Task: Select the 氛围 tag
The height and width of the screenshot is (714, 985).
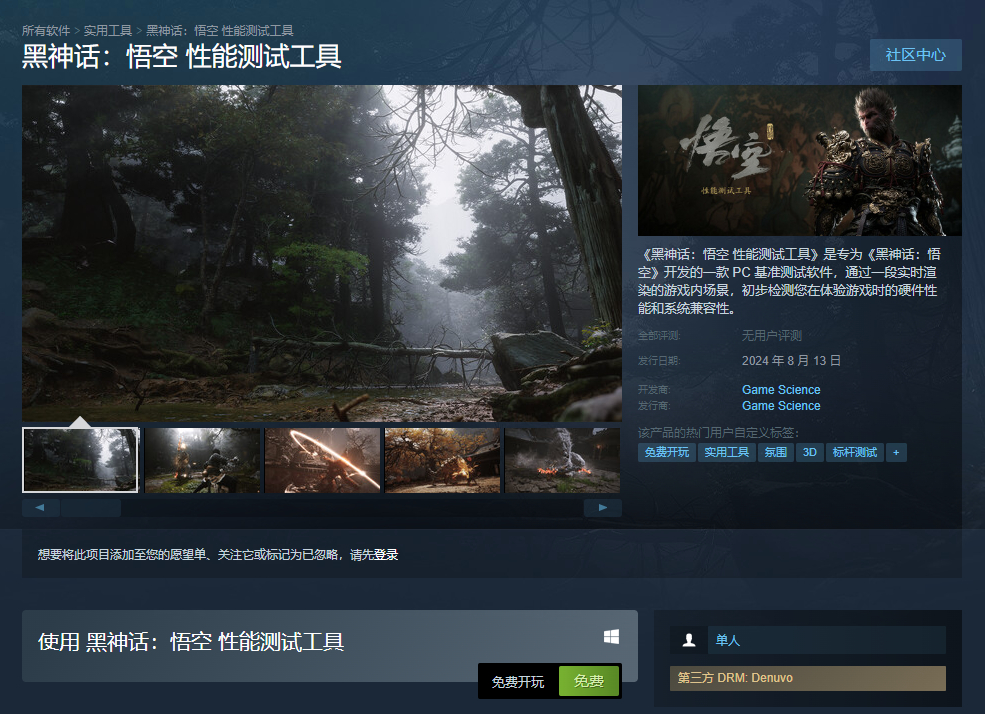Action: [x=775, y=452]
